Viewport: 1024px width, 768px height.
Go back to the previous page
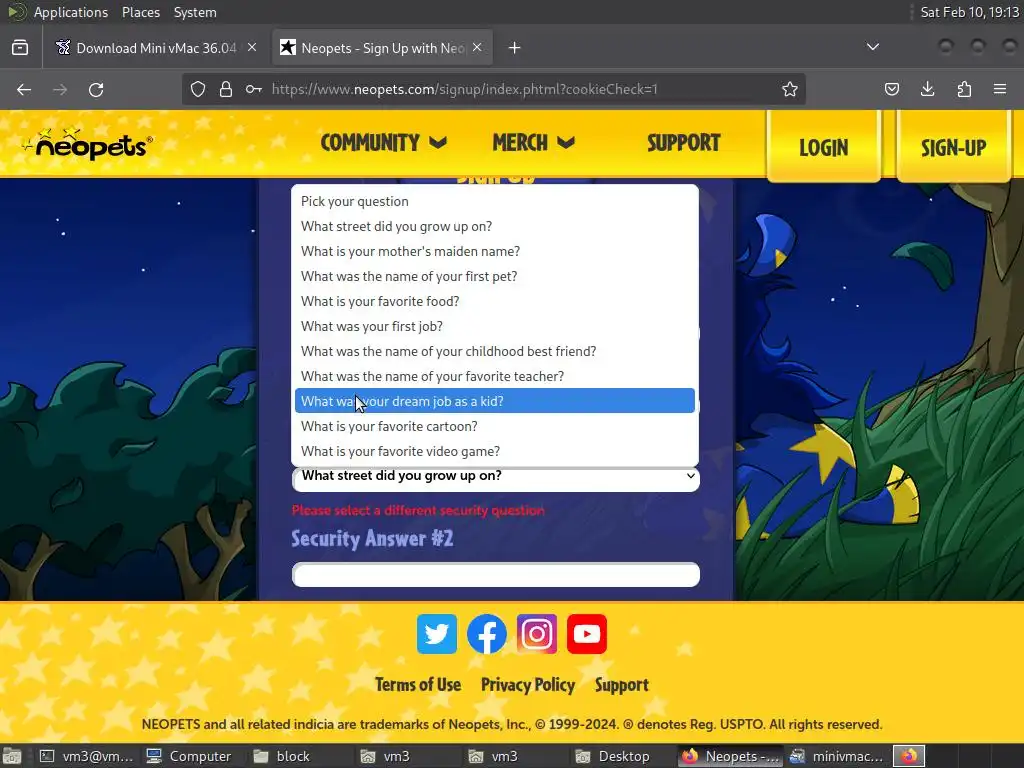24,89
